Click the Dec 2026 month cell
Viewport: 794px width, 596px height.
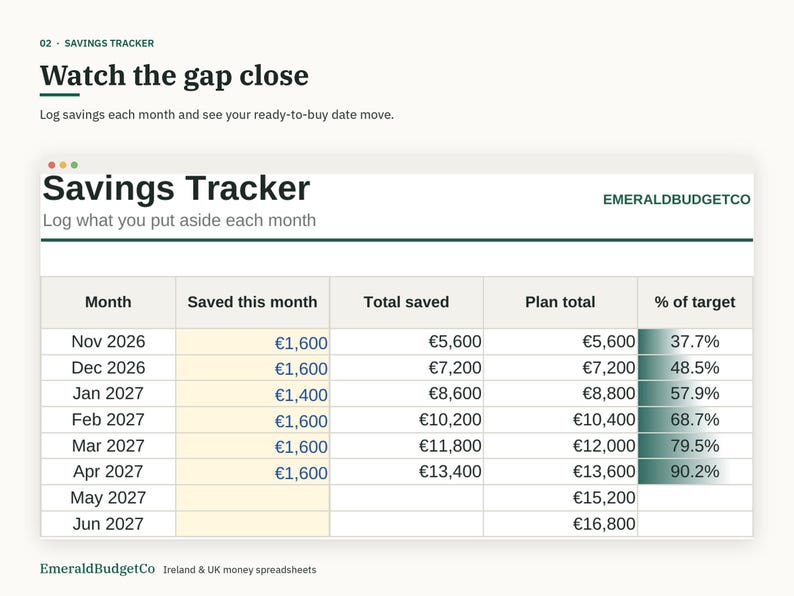click(x=108, y=368)
